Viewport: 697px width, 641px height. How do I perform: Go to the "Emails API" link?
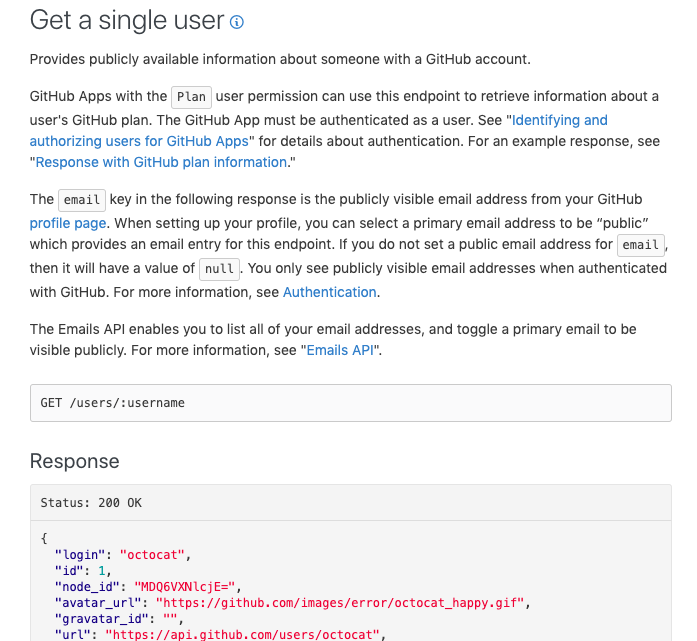(340, 350)
